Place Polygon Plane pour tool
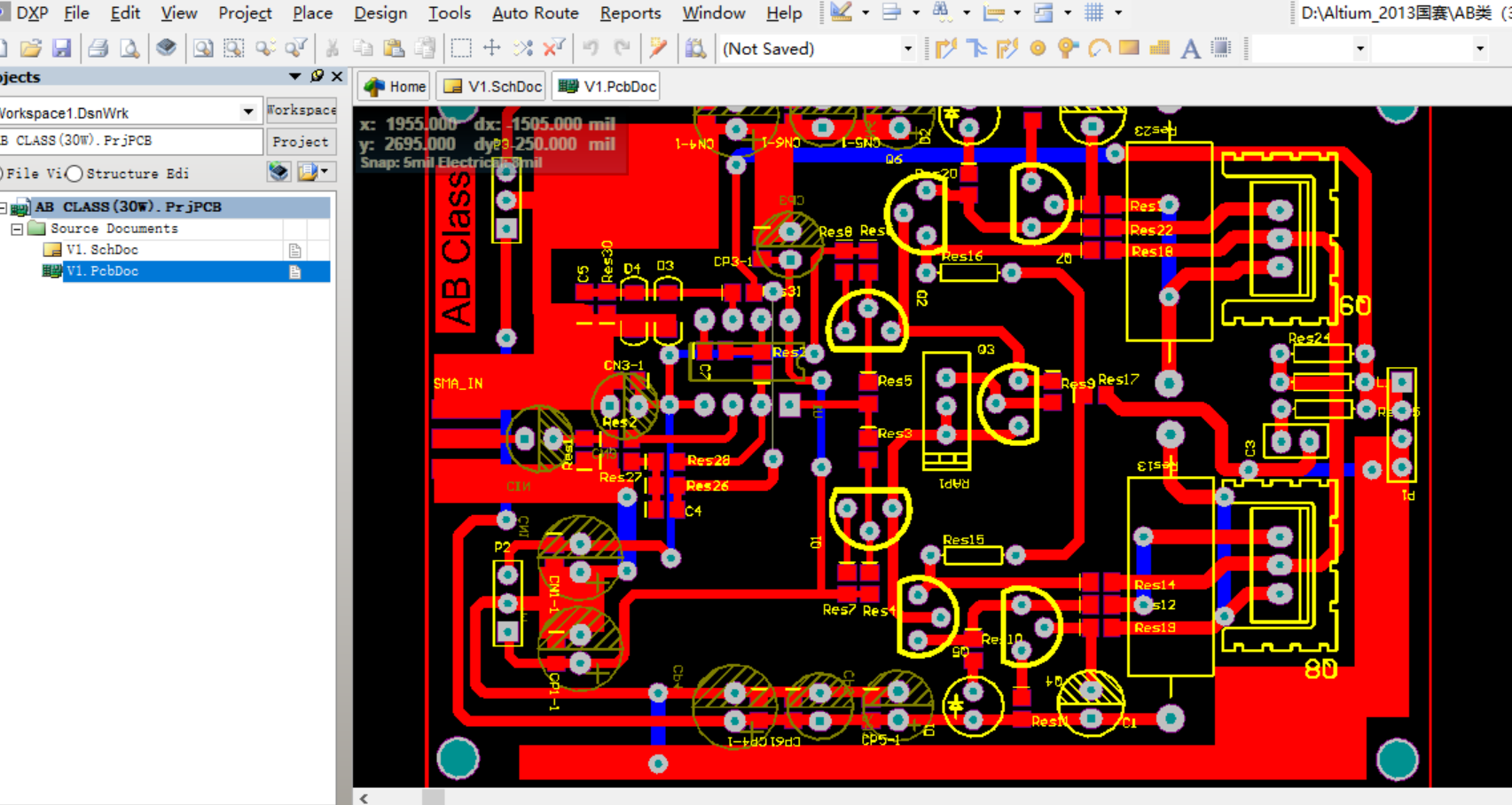The image size is (1512, 805). click(1160, 48)
